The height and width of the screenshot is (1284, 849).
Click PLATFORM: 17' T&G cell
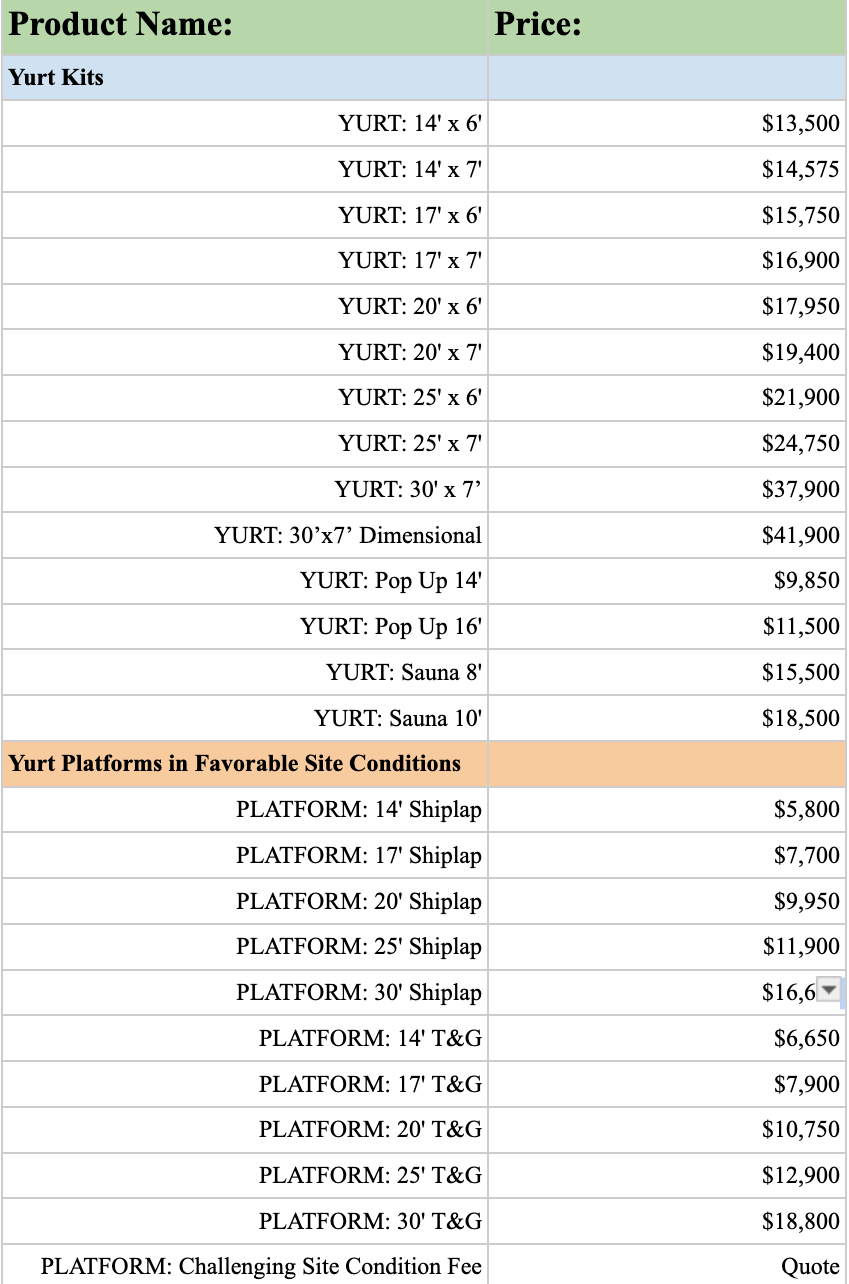pyautogui.click(x=245, y=1084)
